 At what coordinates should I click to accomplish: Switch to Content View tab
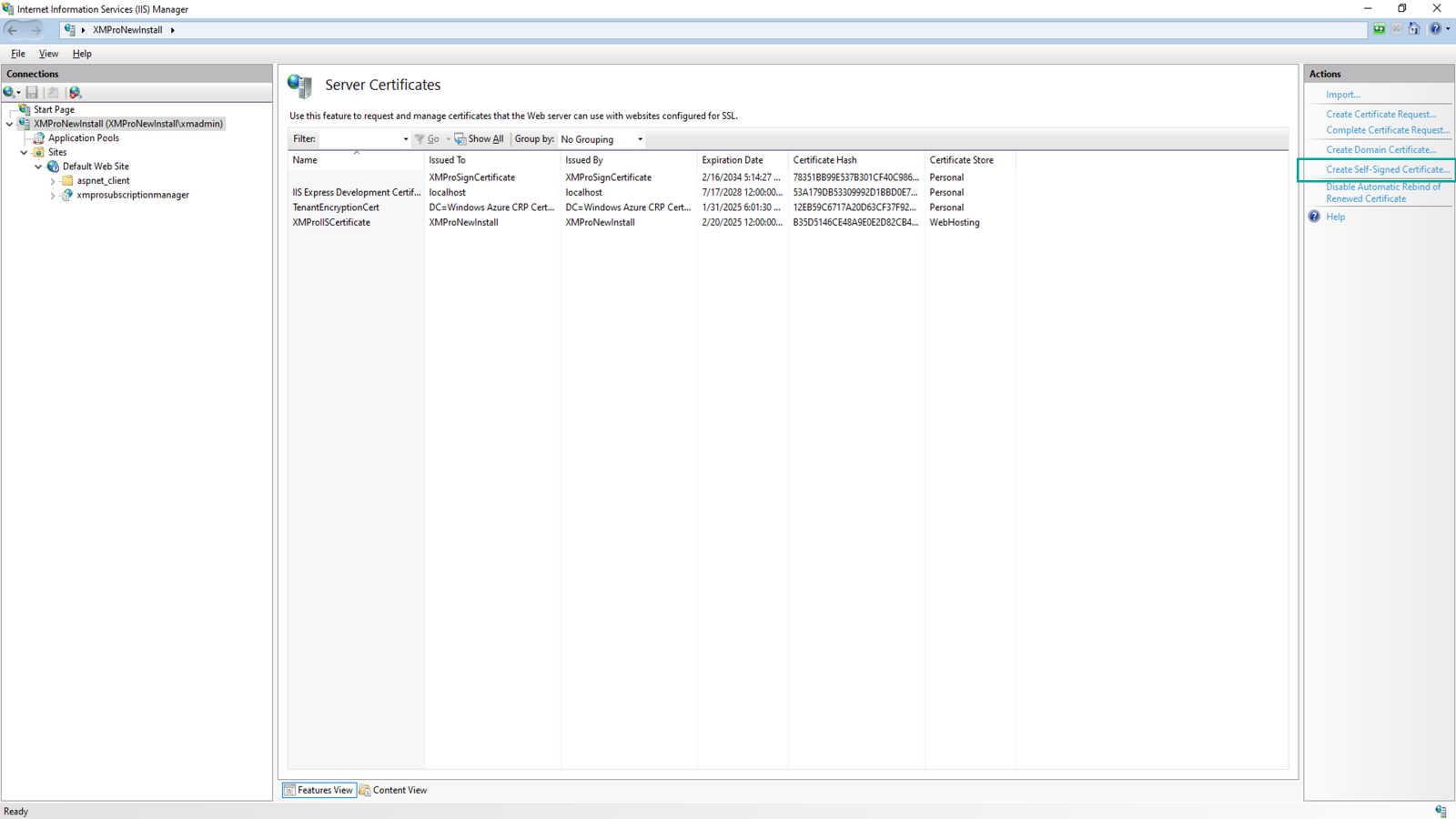click(393, 790)
